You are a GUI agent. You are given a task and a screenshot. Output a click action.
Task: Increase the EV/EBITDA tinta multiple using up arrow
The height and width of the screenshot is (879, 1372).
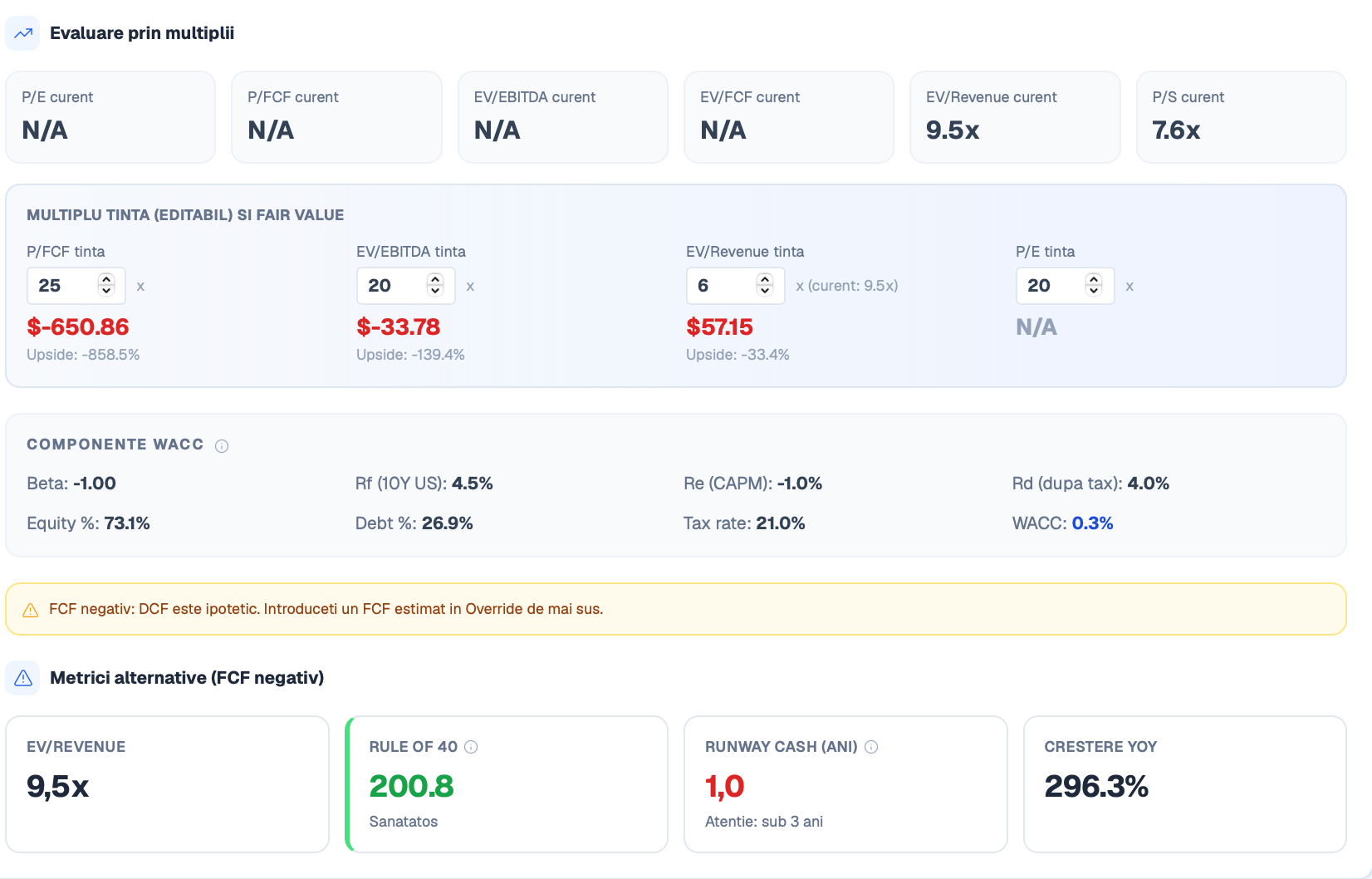click(x=435, y=280)
